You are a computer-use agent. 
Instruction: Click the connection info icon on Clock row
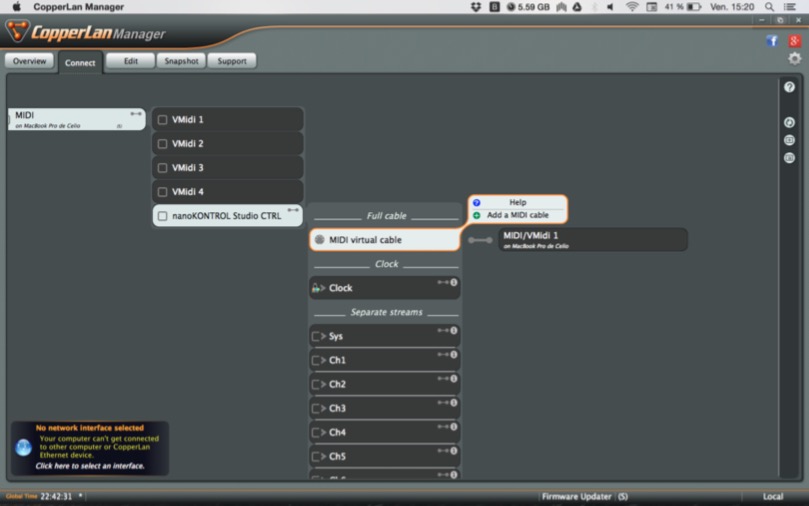coord(453,282)
